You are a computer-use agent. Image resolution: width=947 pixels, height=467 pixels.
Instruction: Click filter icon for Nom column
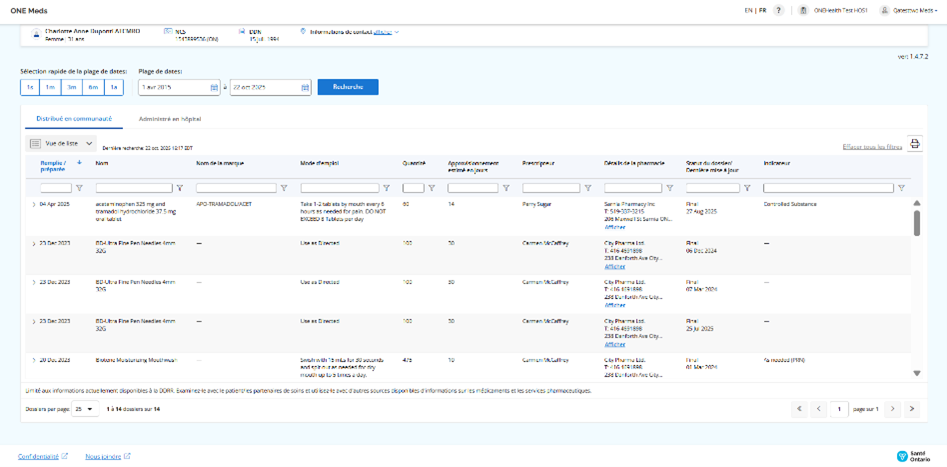pyautogui.click(x=180, y=188)
